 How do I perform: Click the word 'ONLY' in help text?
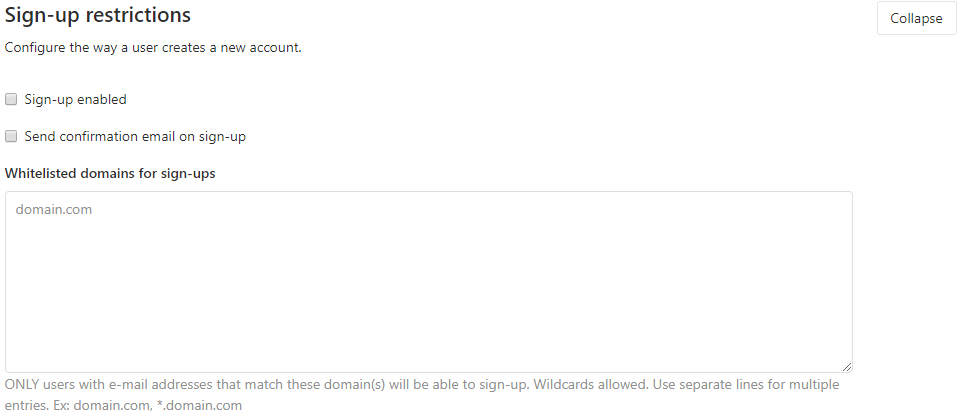[x=21, y=384]
